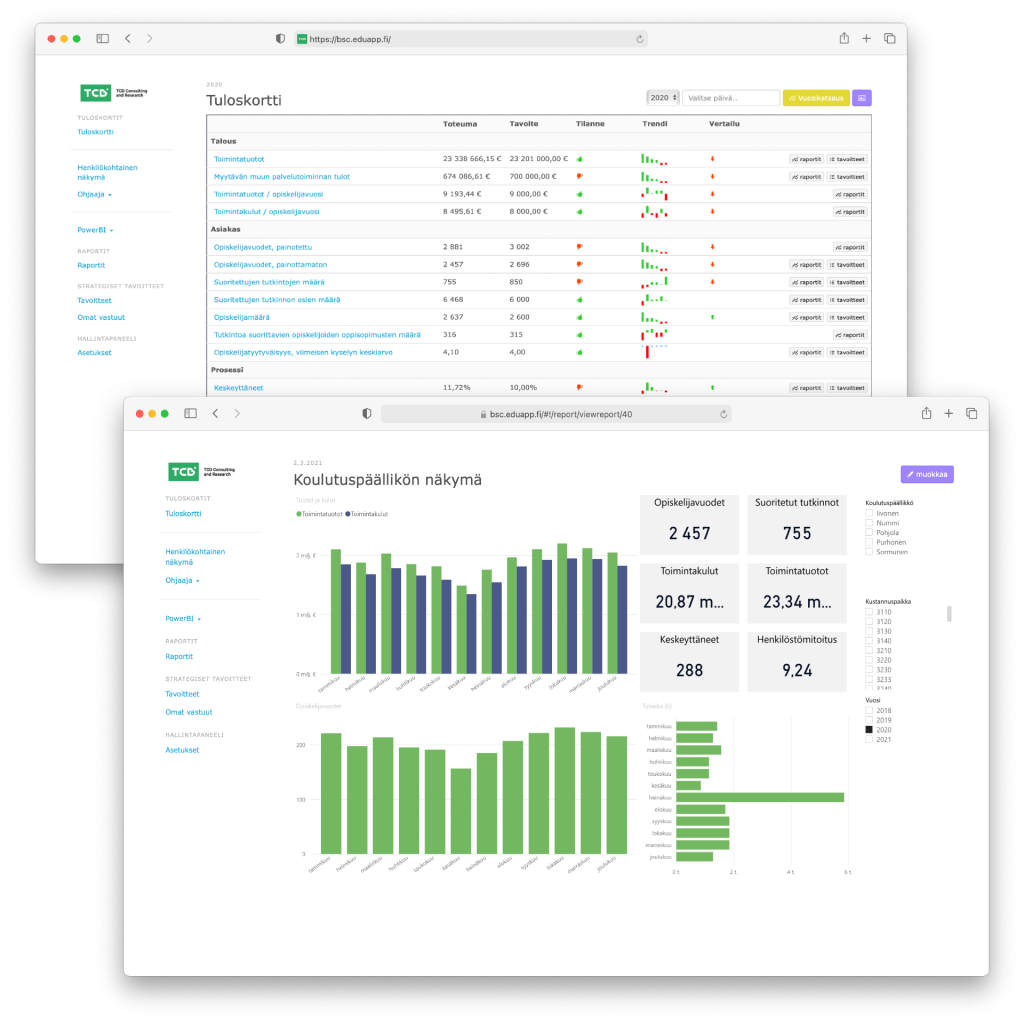
Task: Open Raportit in the Koulutuspäällikön näkymä window sidebar
Action: point(179,656)
